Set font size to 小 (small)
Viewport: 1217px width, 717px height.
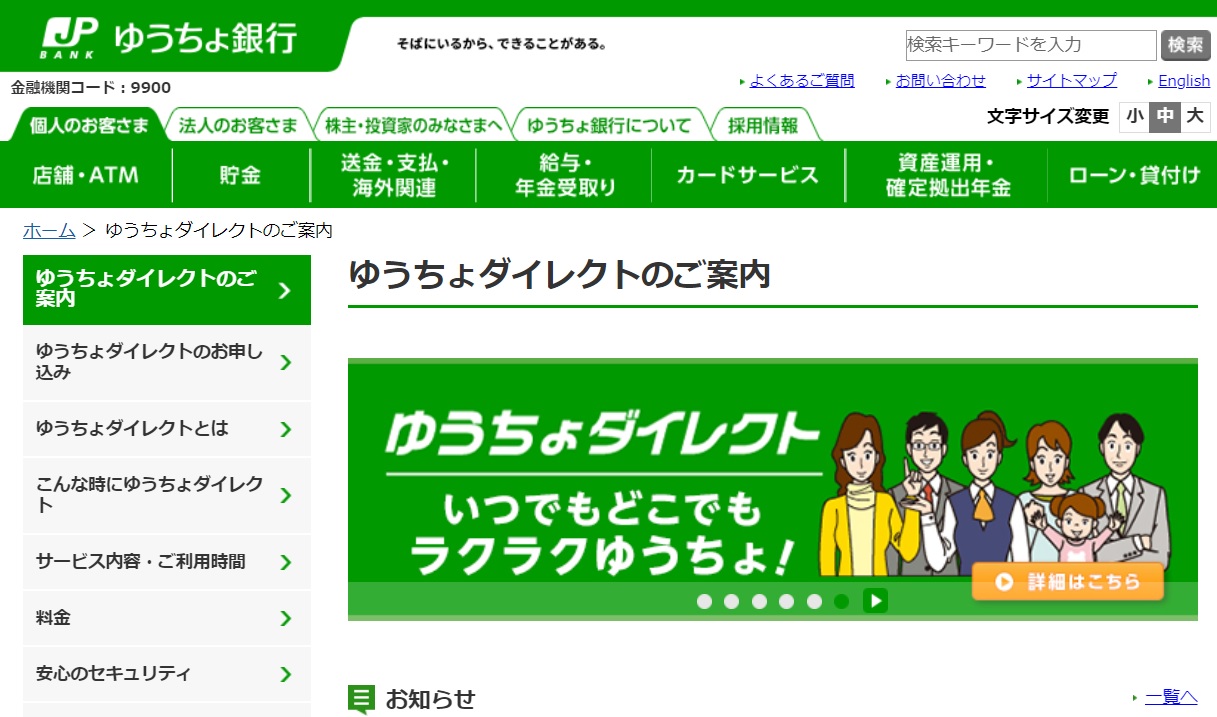(x=1134, y=116)
